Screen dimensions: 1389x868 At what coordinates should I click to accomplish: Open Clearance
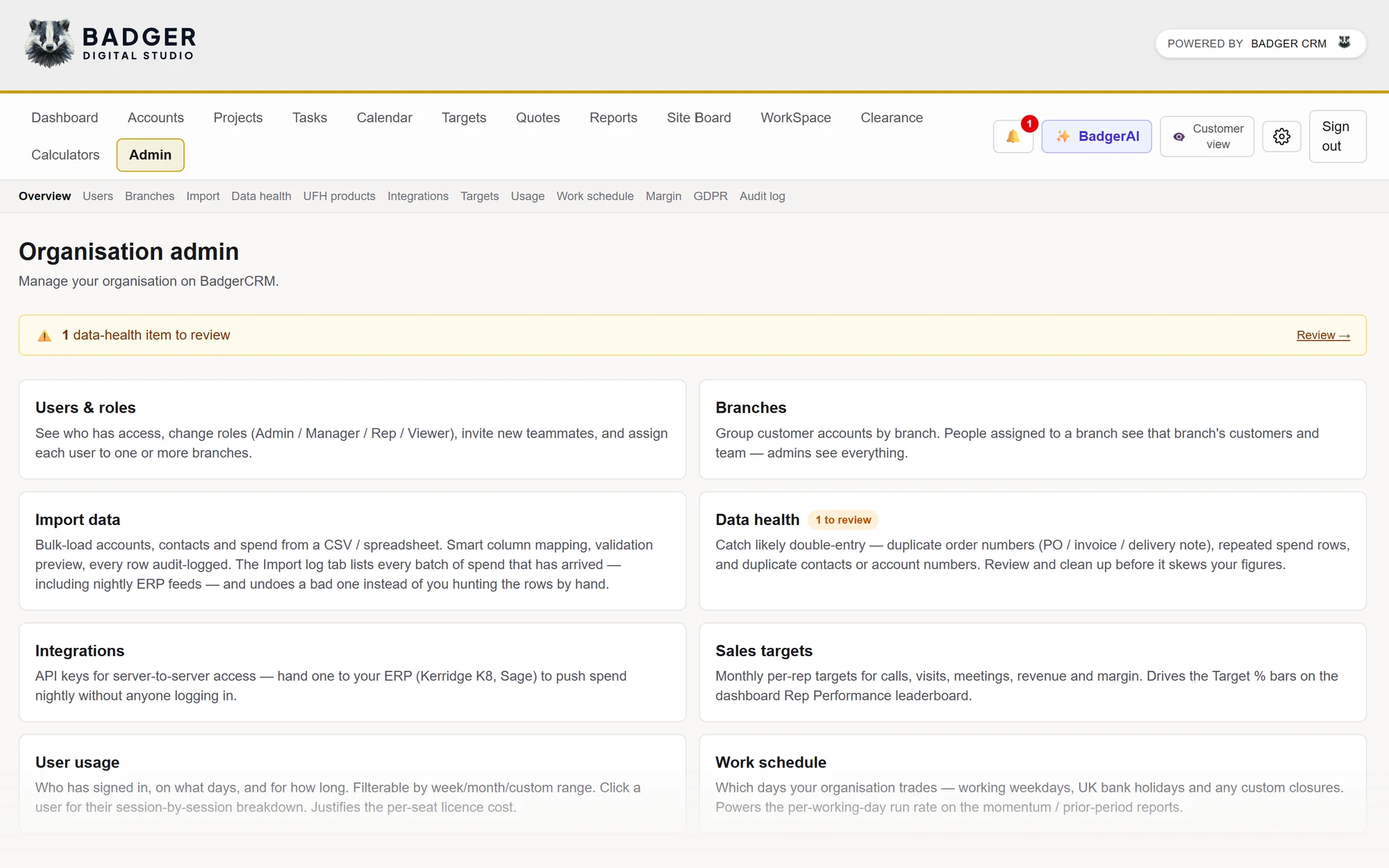(892, 118)
